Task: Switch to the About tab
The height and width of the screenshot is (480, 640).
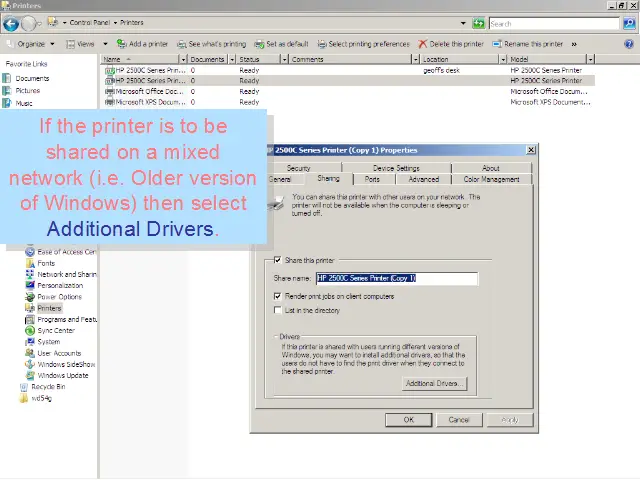Action: (491, 168)
